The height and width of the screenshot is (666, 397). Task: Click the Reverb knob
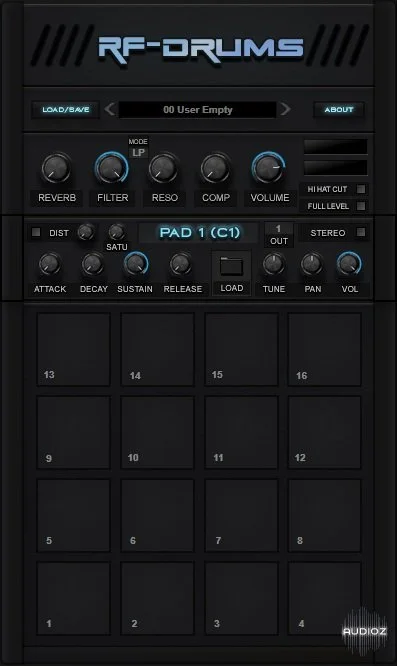pos(56,168)
